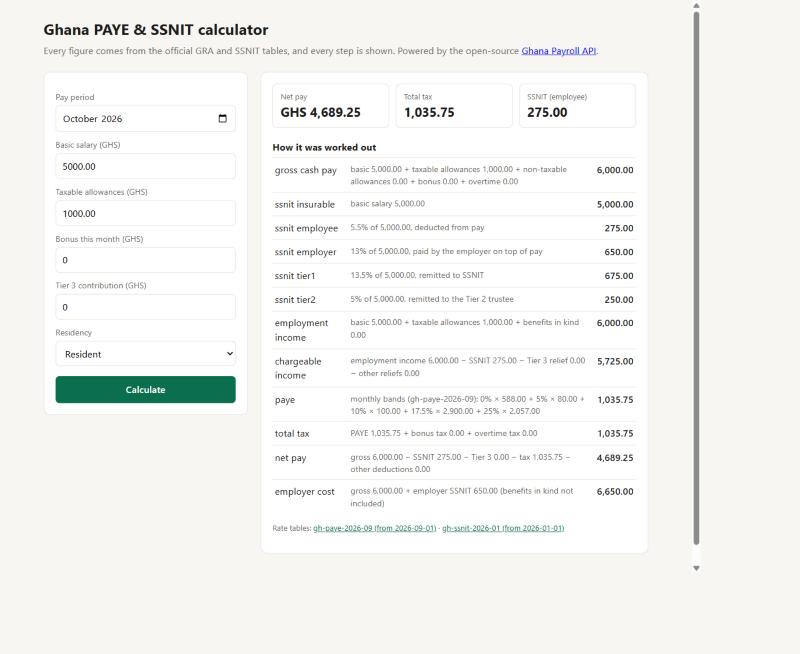Screen dimensions: 800x654
Task: Click the 675.00 ssnit tier1 amount
Action: (619, 276)
